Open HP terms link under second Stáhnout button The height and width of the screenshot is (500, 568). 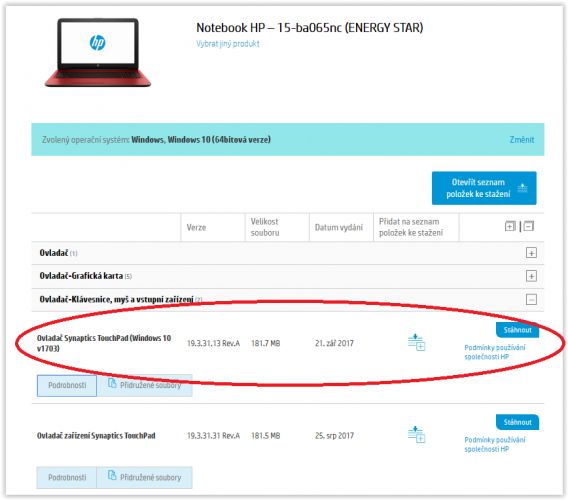pos(494,444)
